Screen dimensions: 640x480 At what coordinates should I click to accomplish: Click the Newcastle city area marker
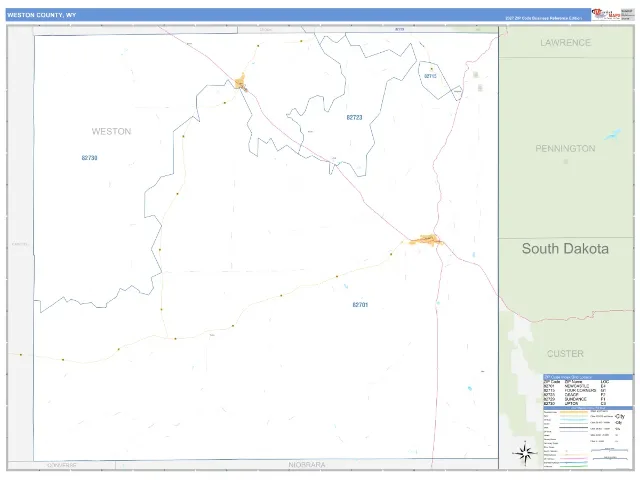coord(427,240)
